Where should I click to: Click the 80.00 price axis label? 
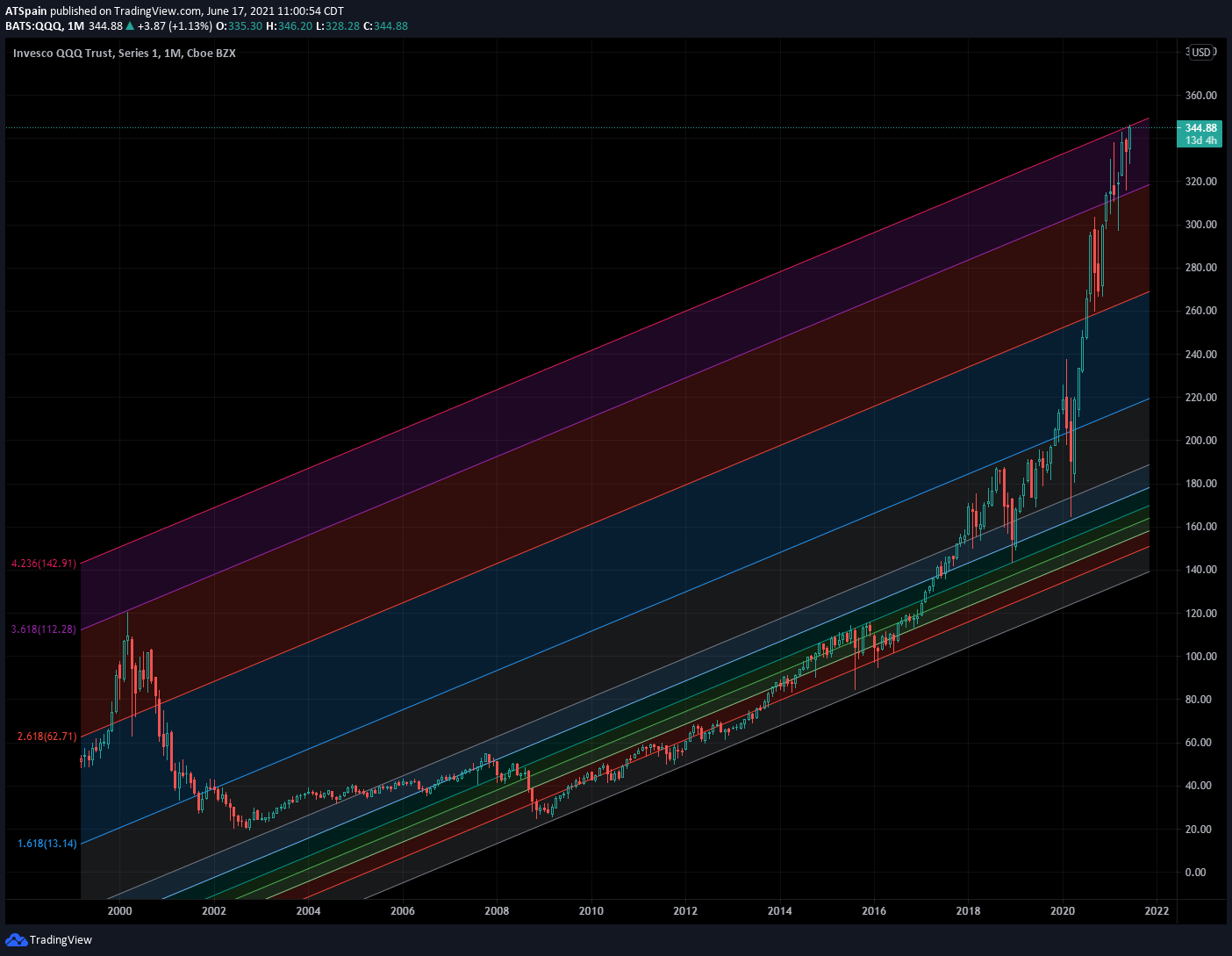1200,700
